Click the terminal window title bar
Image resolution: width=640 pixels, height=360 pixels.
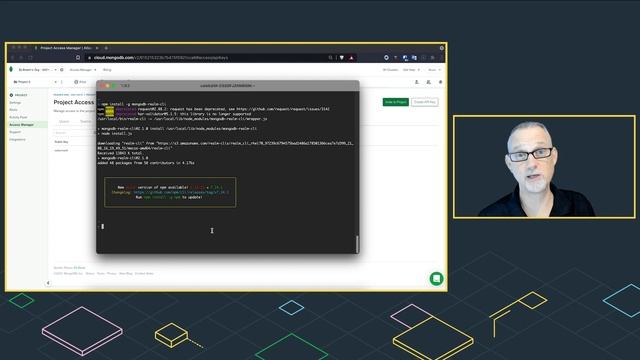tap(228, 86)
